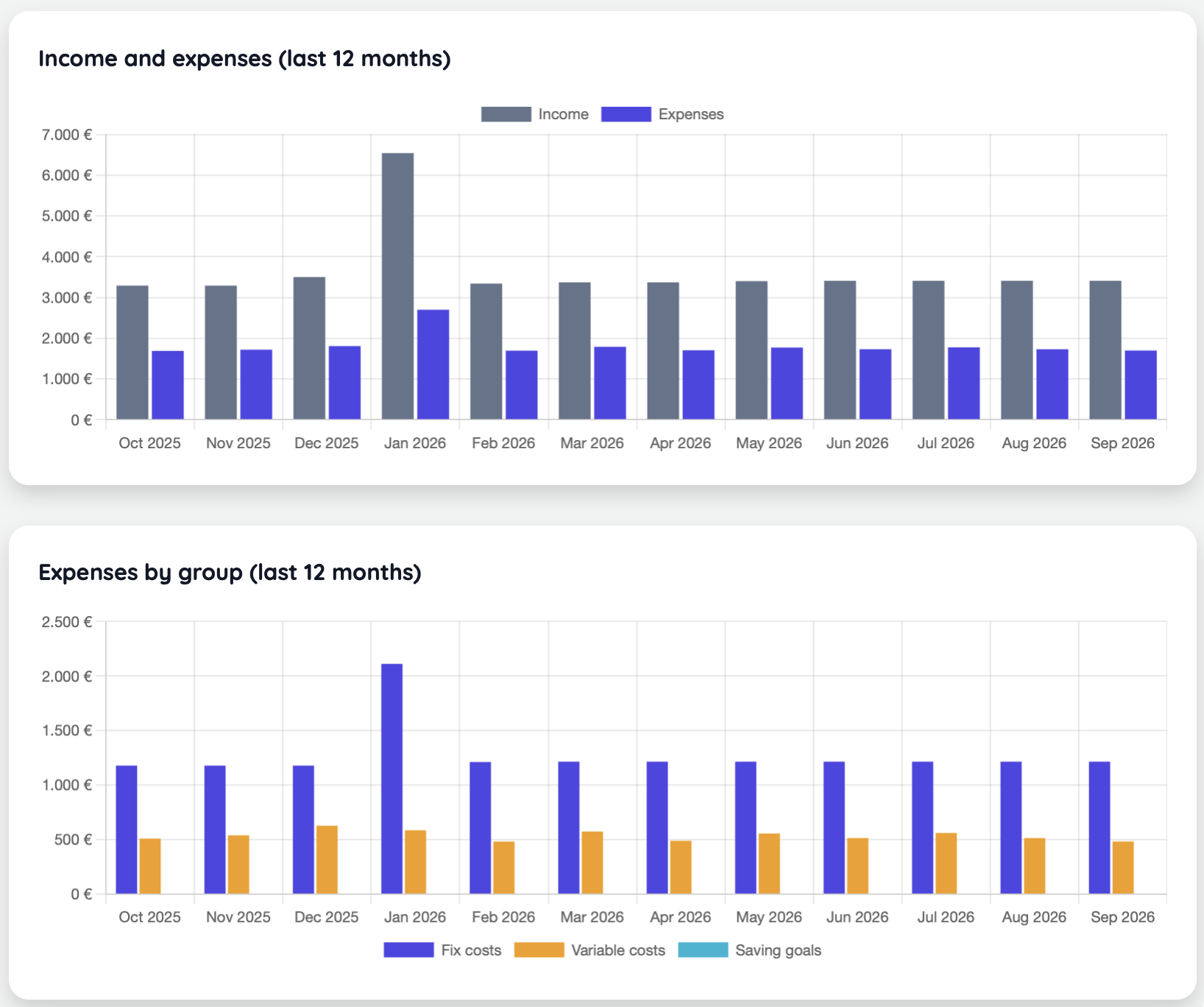Toggle the Fix costs legend item
Screen dimensions: 1204x1007
(442, 950)
